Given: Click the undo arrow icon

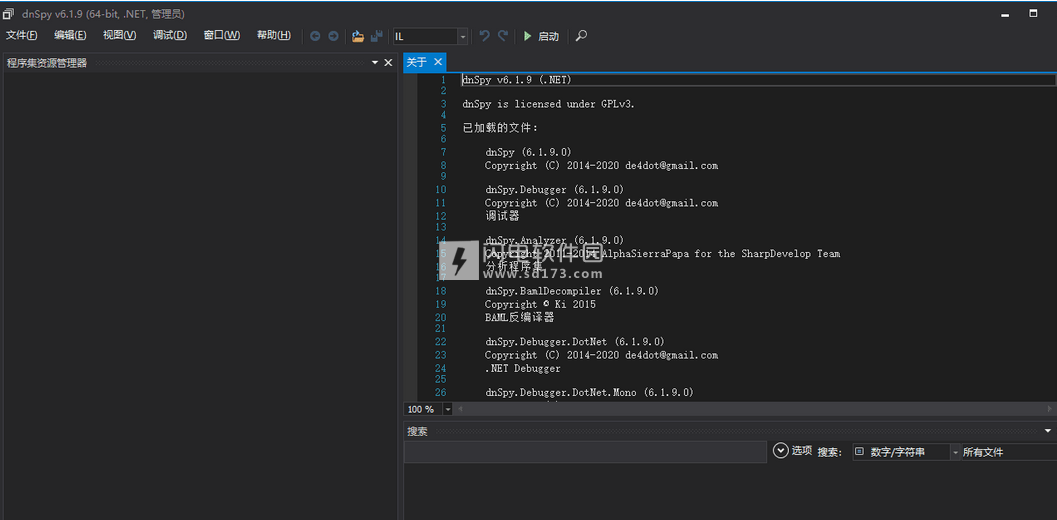Looking at the screenshot, I should click(484, 36).
